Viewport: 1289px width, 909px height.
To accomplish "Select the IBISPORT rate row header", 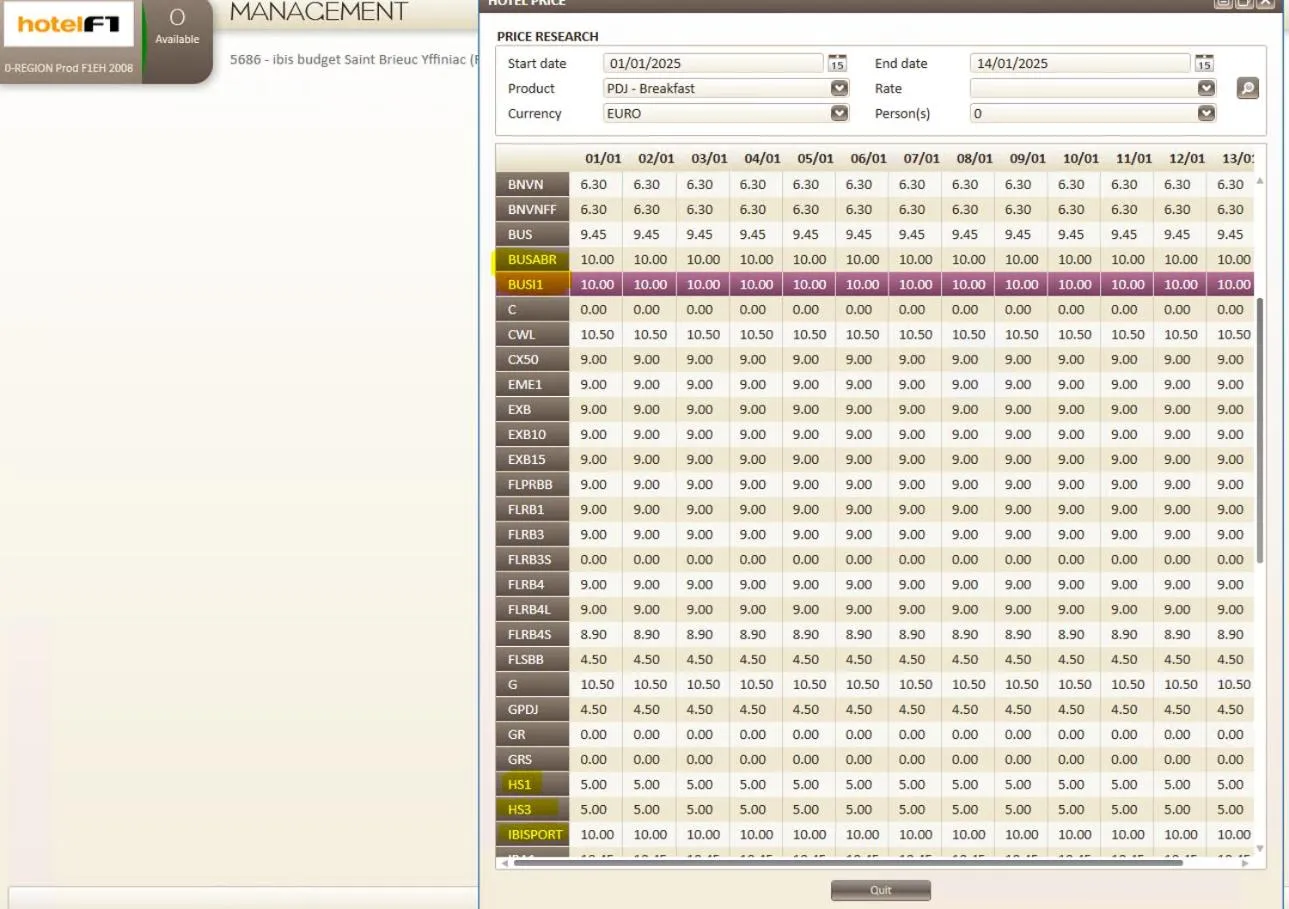I will 533,834.
